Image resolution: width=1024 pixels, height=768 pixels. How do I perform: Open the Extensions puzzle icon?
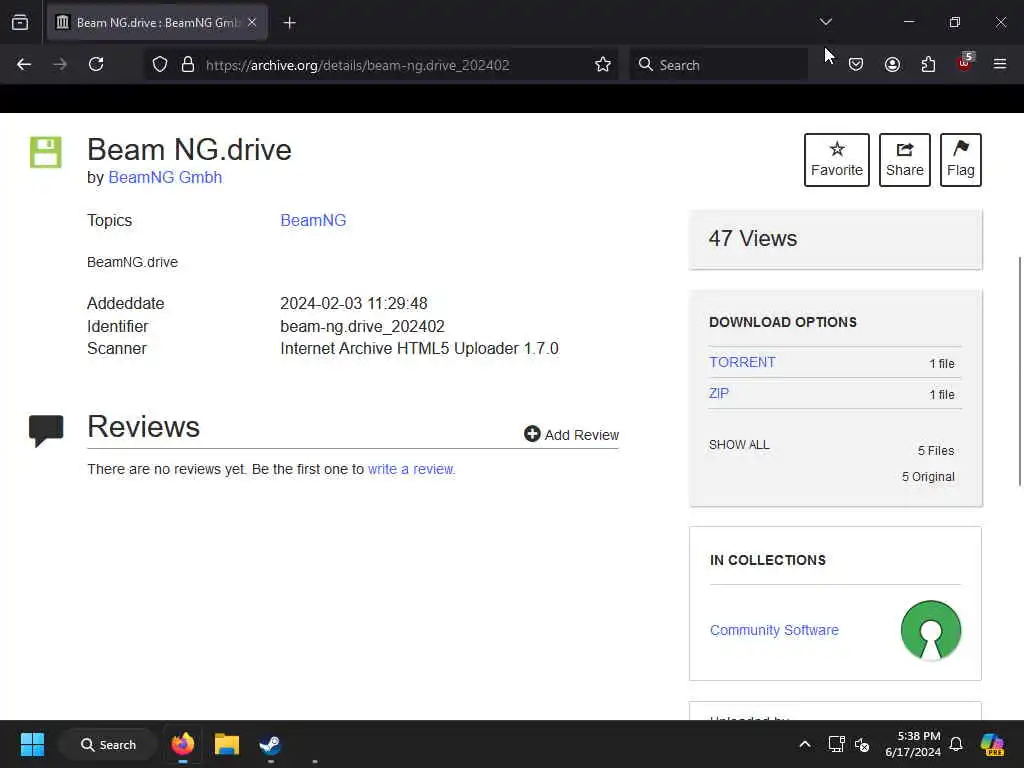928,64
